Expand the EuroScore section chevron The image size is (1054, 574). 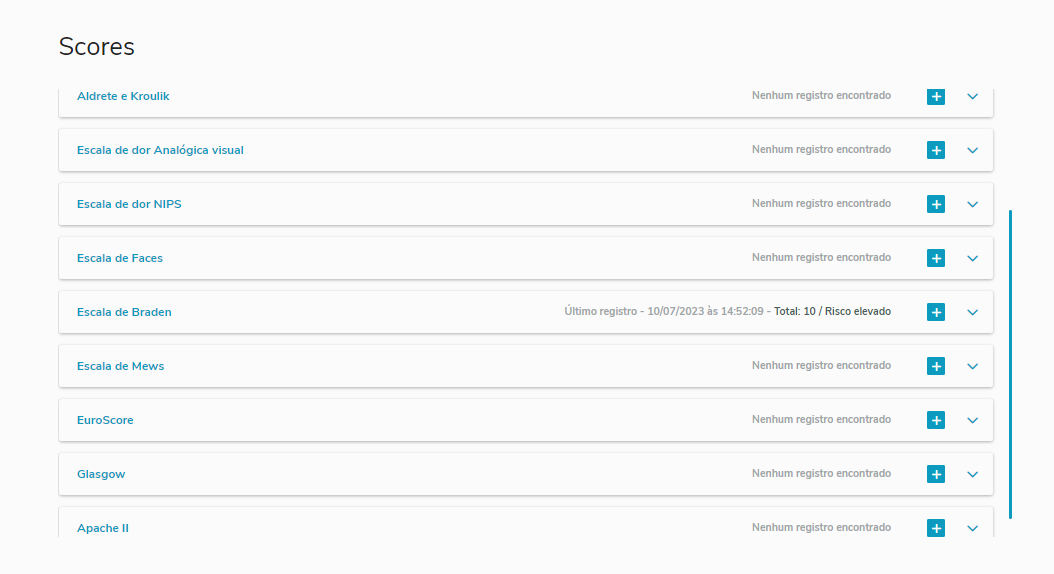point(973,420)
